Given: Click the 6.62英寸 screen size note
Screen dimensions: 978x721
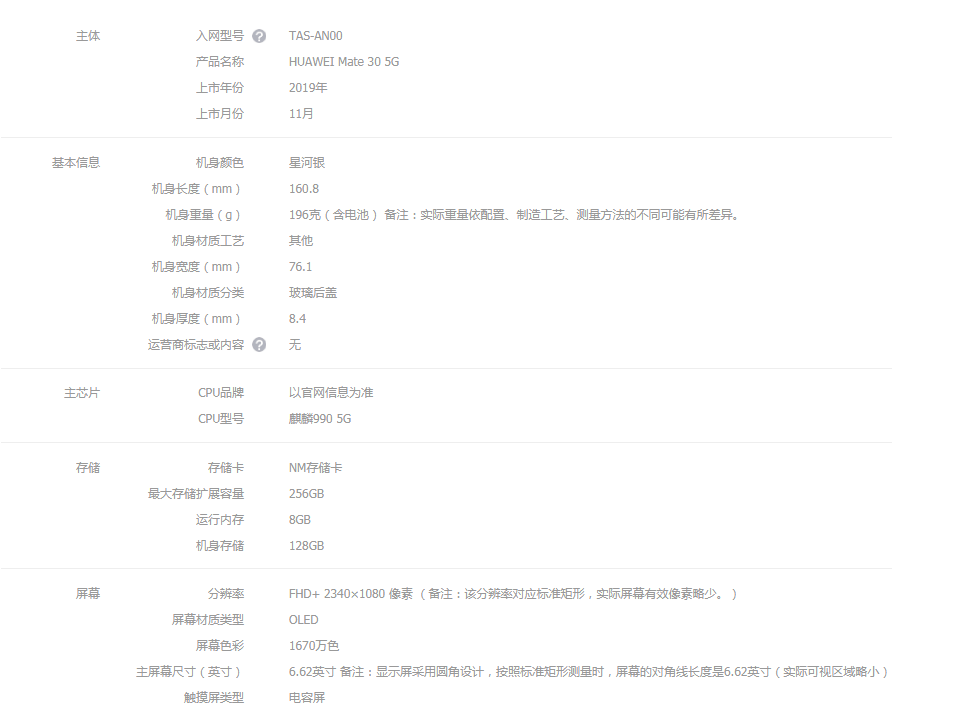Looking at the screenshot, I should pyautogui.click(x=588, y=672).
